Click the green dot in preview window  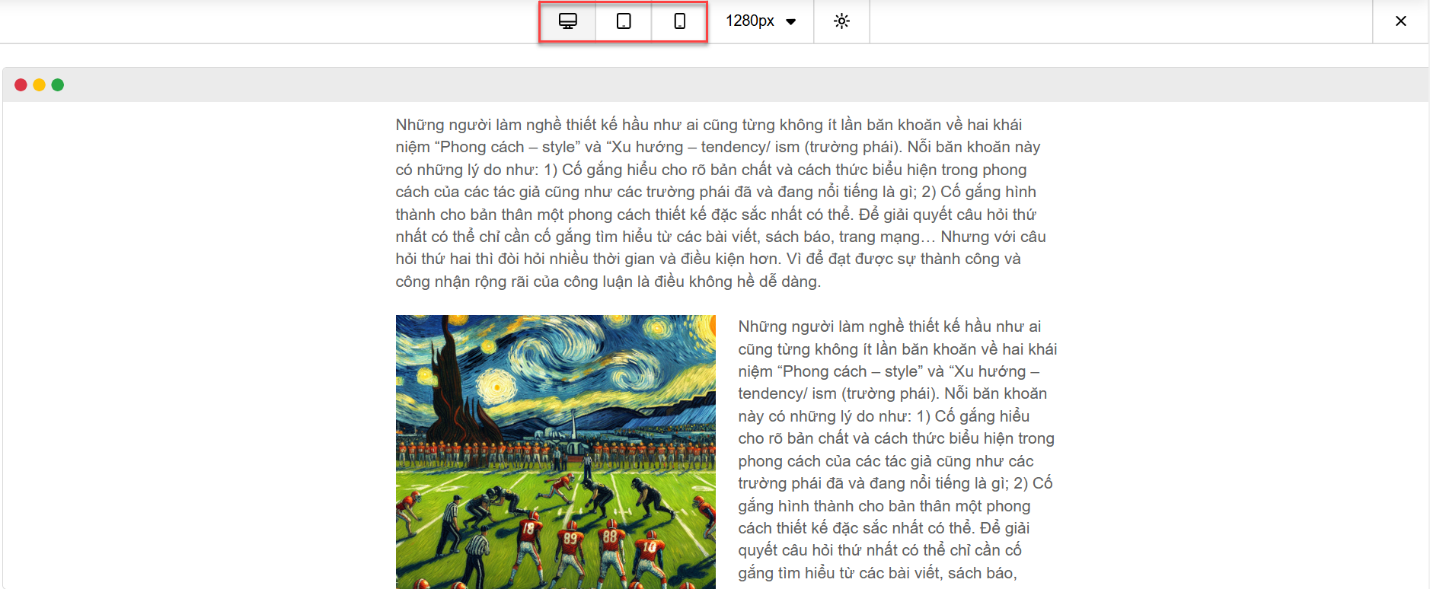58,85
